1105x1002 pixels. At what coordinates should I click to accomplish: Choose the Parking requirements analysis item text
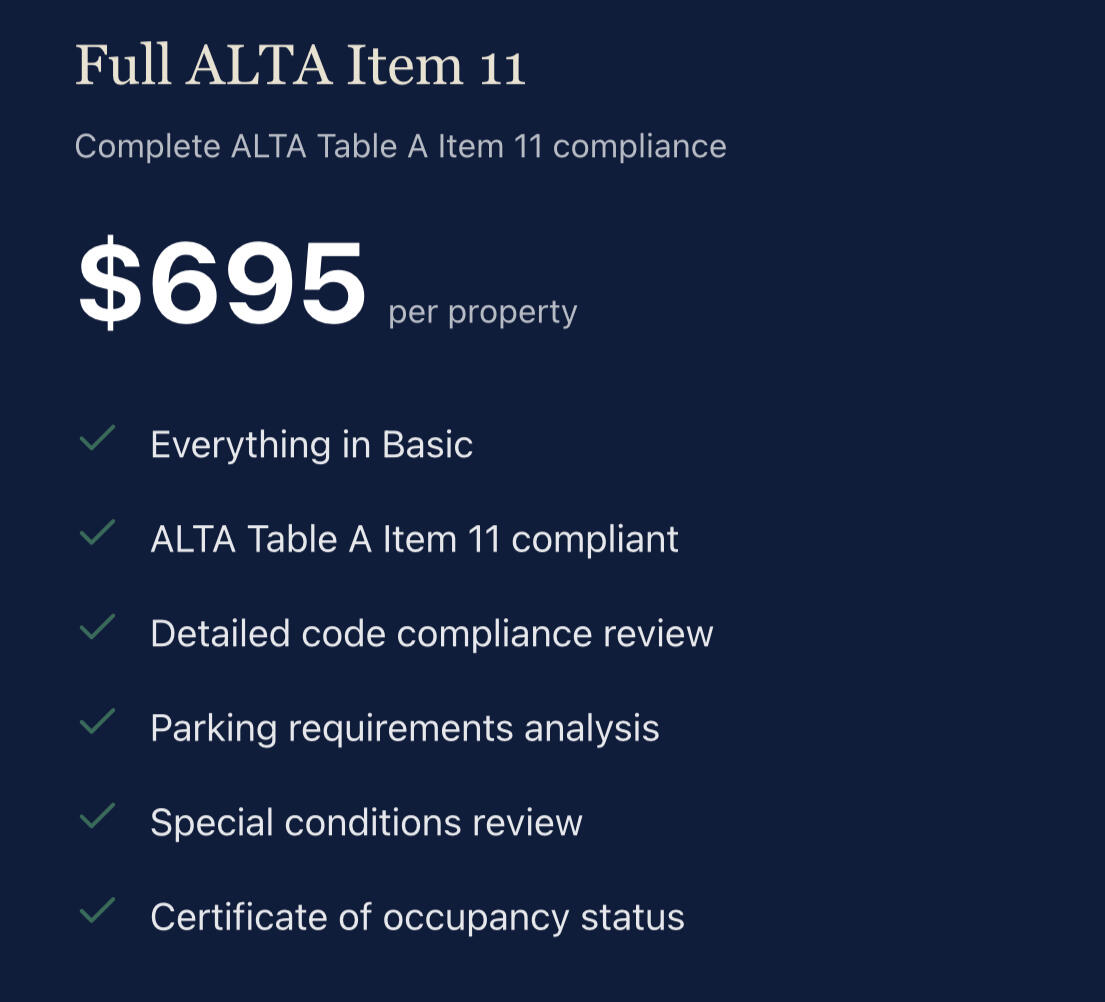pos(404,728)
